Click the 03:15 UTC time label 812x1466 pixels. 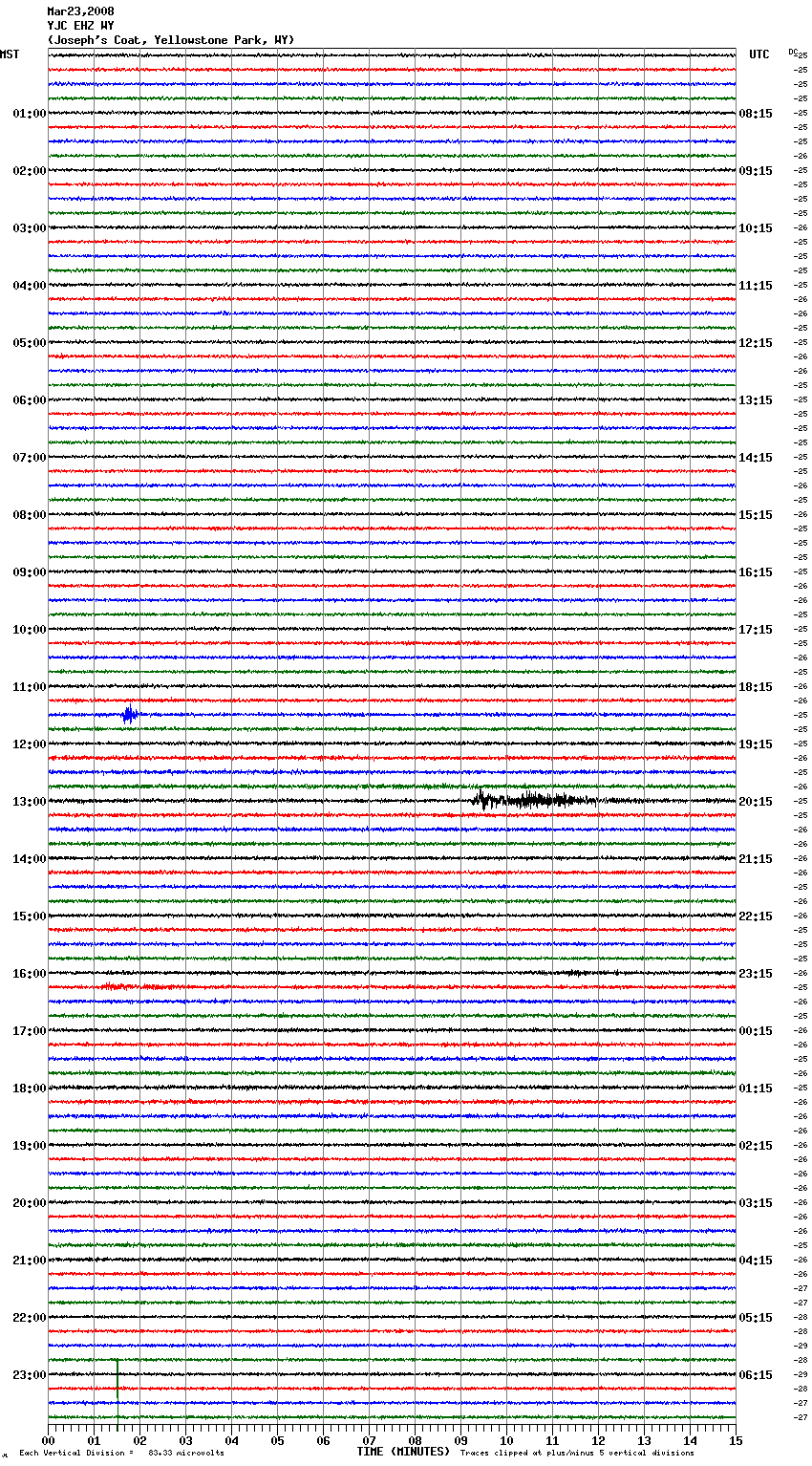pos(756,1203)
